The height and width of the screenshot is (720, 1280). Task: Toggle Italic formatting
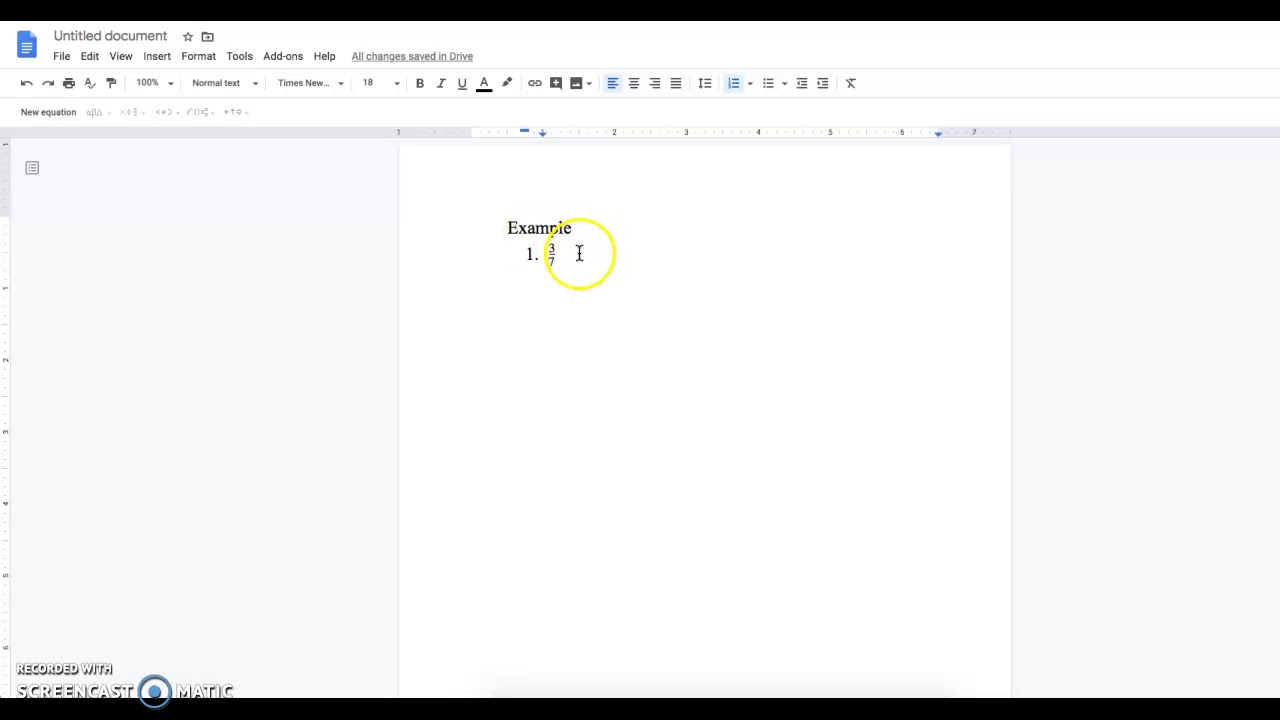tap(441, 83)
